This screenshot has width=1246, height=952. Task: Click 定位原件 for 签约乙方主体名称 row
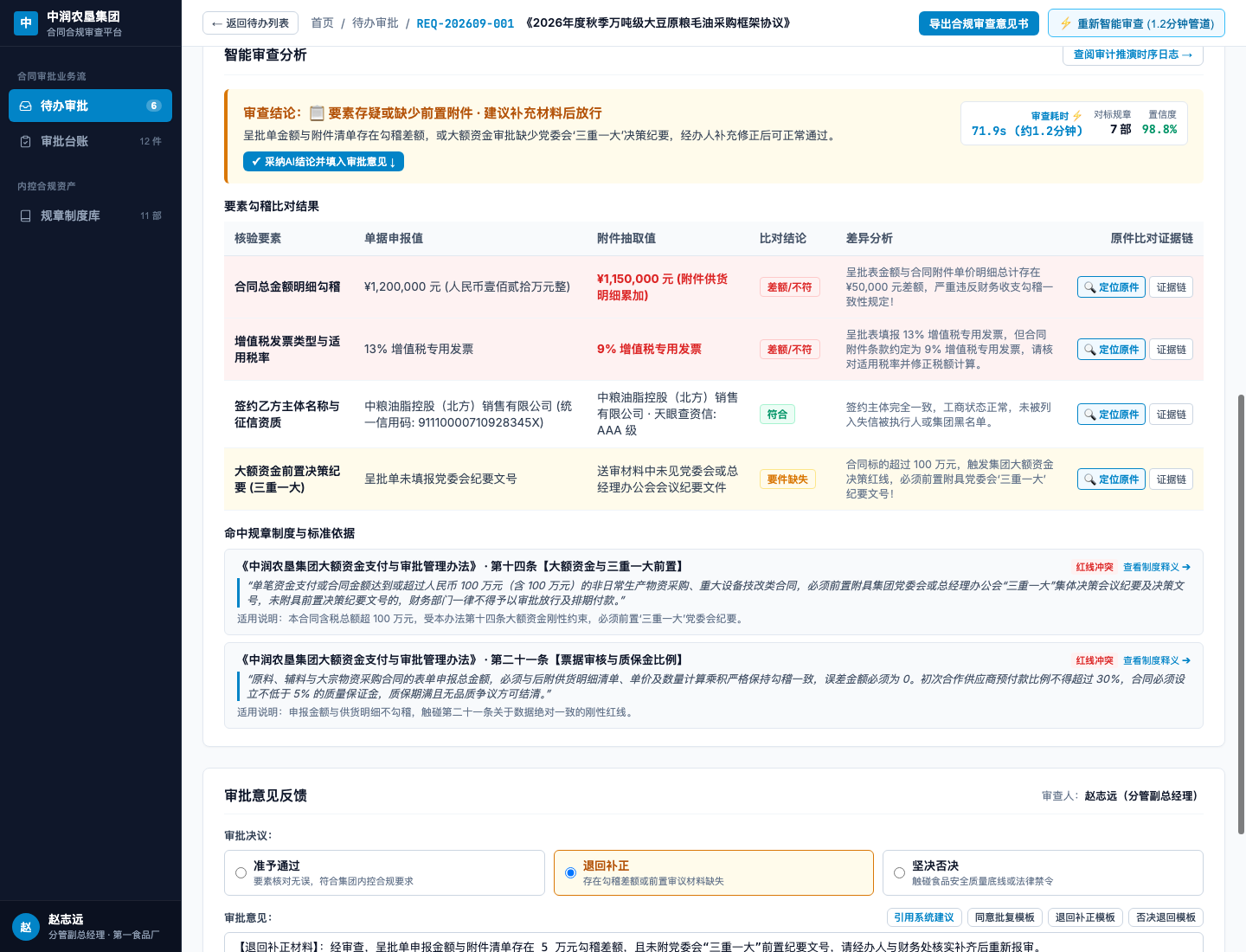[x=1111, y=415]
